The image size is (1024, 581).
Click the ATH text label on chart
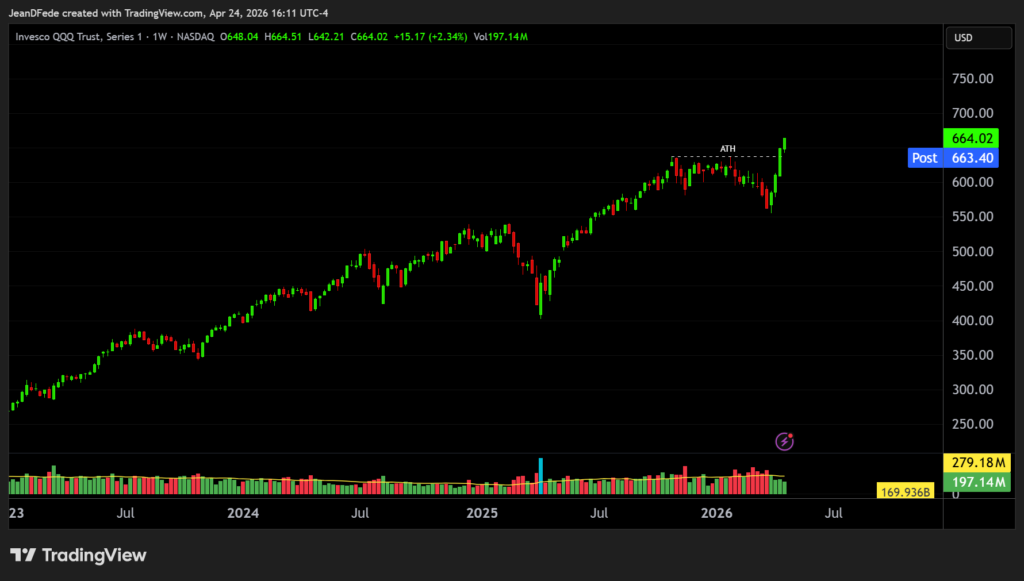point(728,149)
